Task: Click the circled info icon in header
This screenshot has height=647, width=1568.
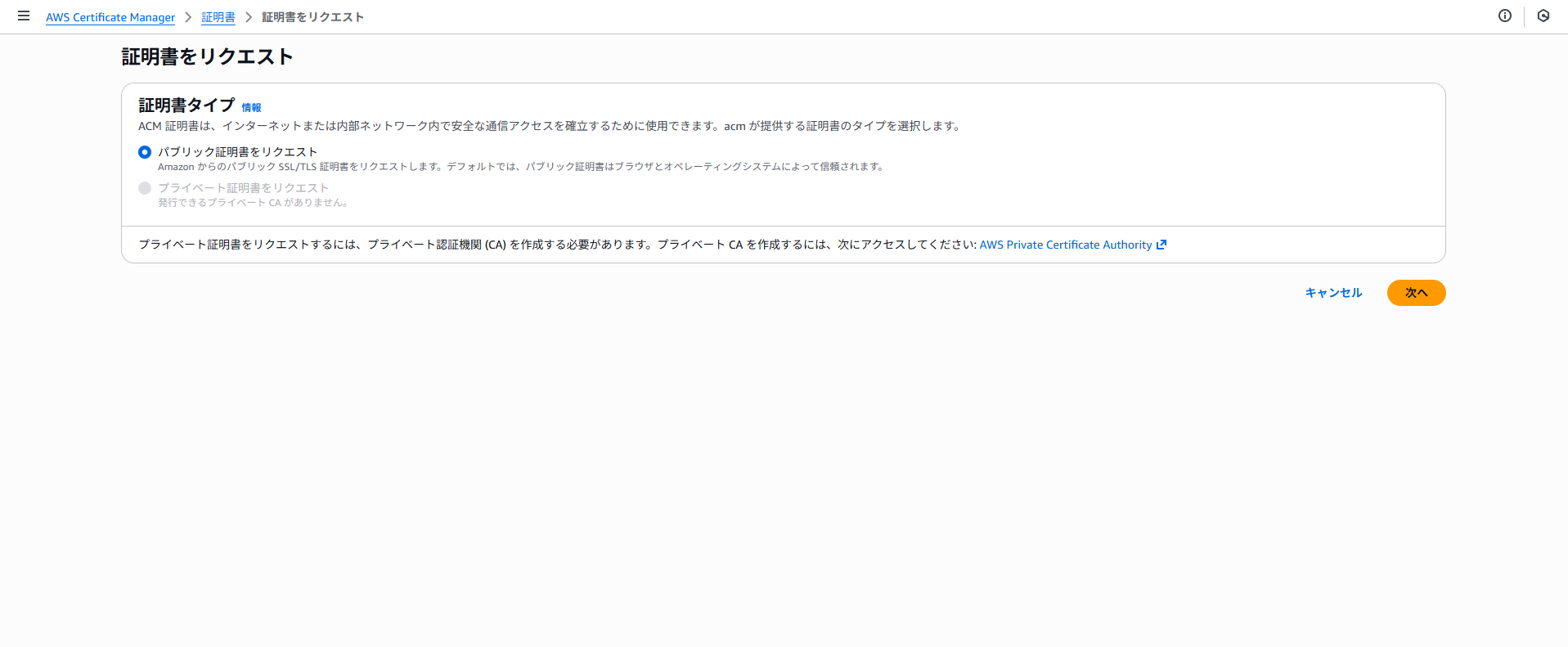Action: coord(1504,16)
